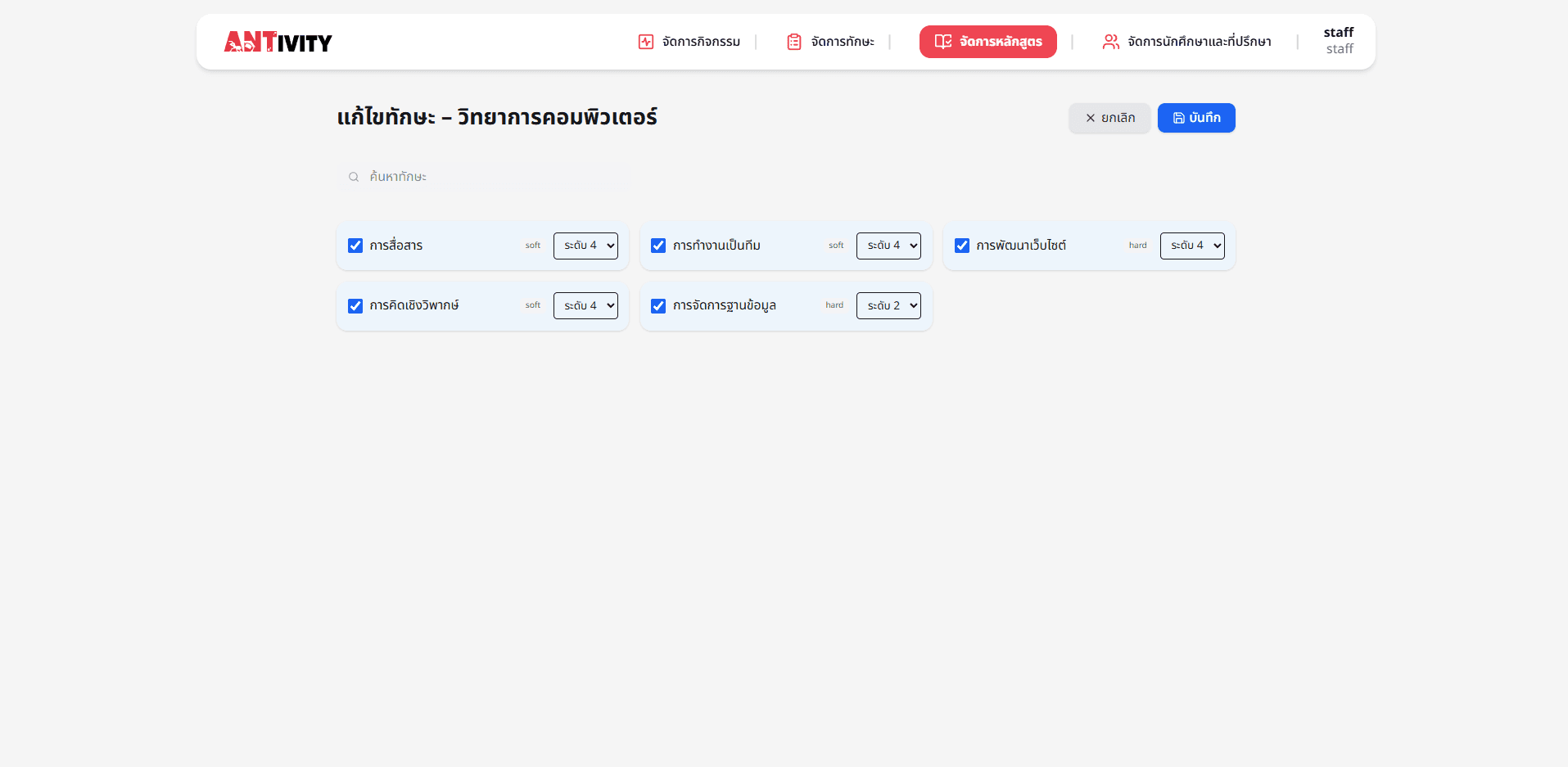Click the clipboard icon for จัดการทักษะ
The width and height of the screenshot is (1568, 767).
tap(793, 42)
